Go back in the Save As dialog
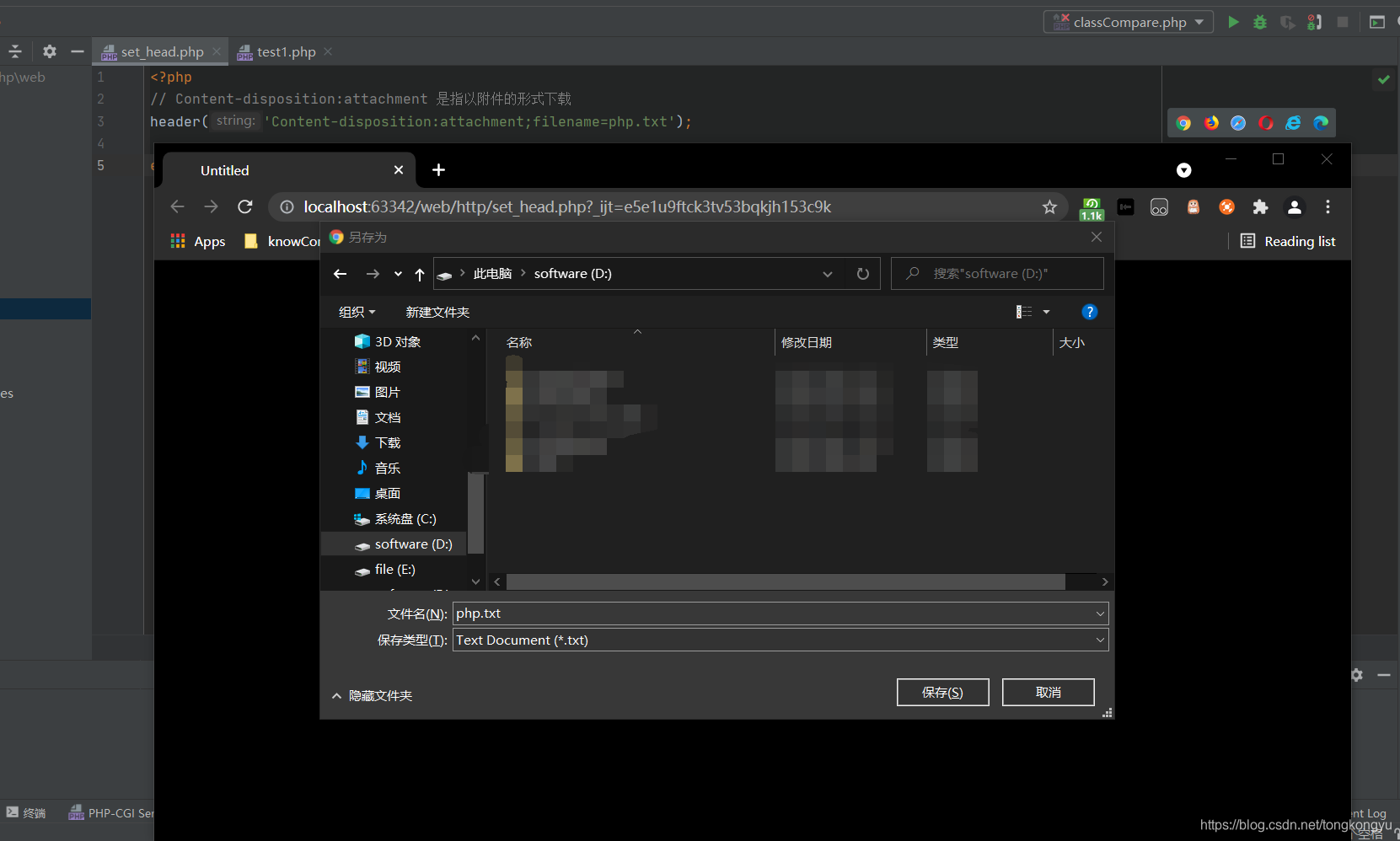 [341, 274]
